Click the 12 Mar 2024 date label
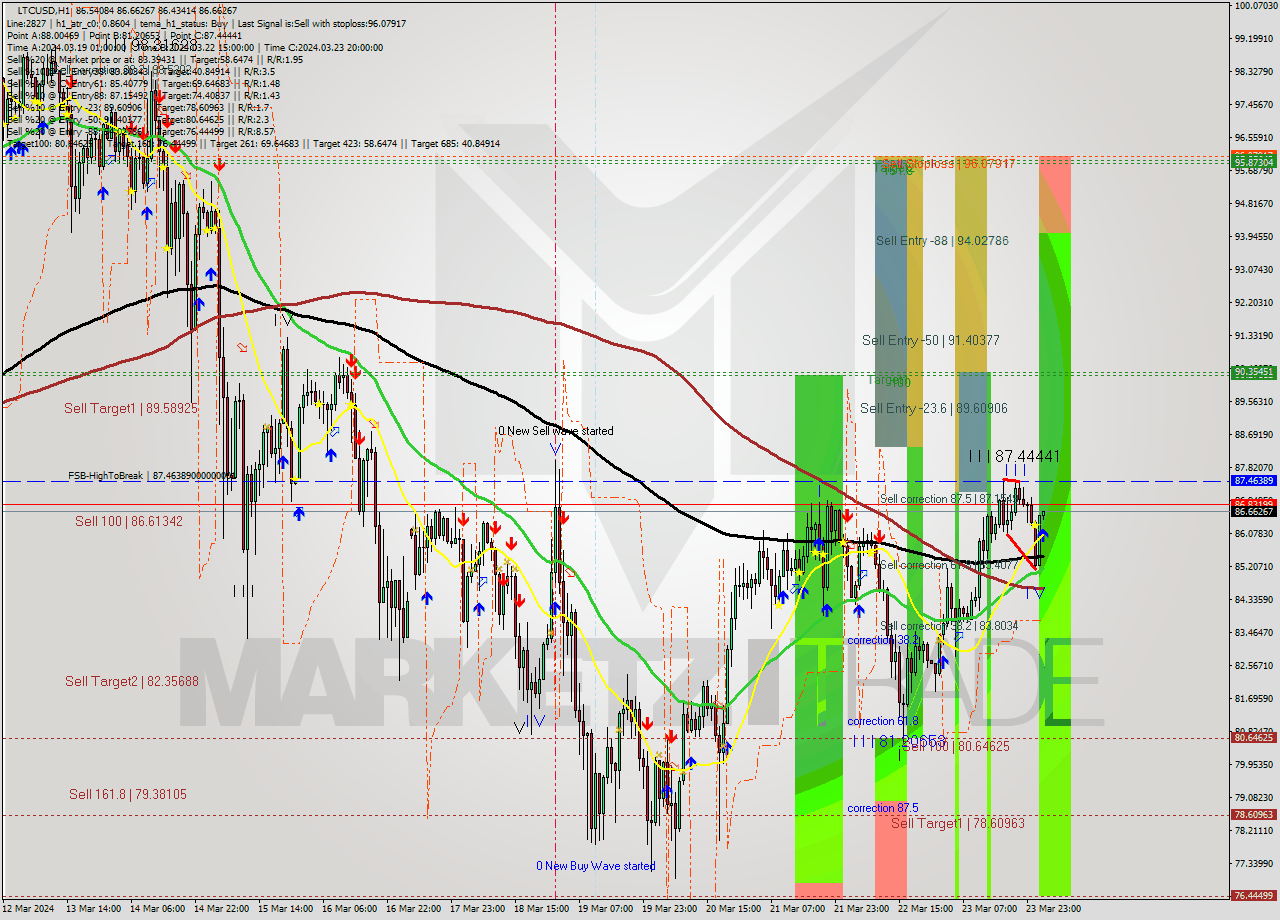Viewport: 1280px width, 920px height. click(x=30, y=909)
